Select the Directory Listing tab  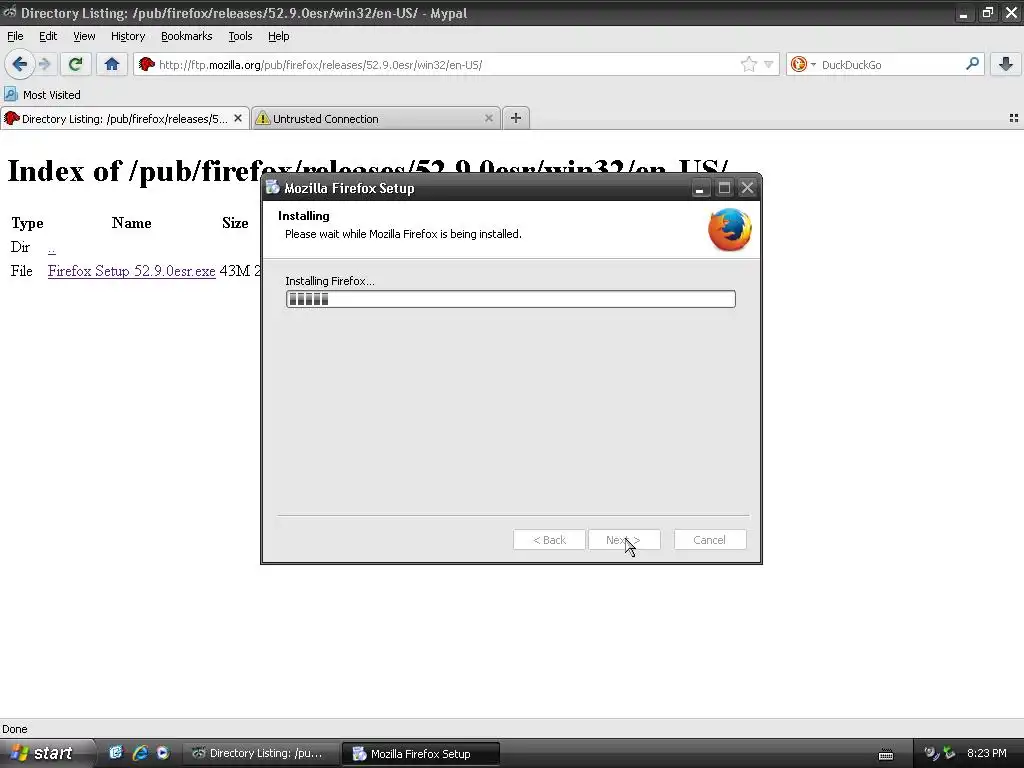125,118
